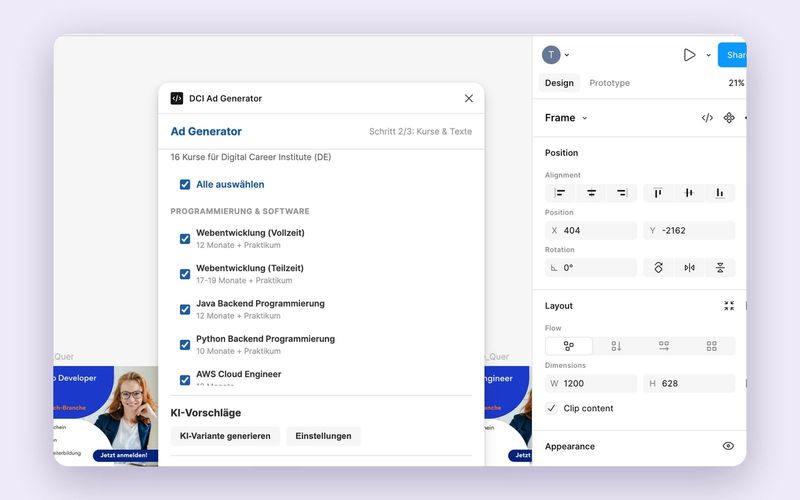Click the Appearance section heading
The image size is (800, 500).
point(570,446)
